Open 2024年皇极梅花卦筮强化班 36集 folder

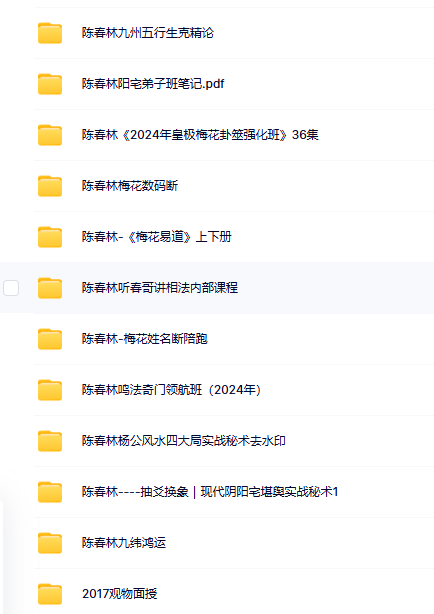(x=200, y=135)
